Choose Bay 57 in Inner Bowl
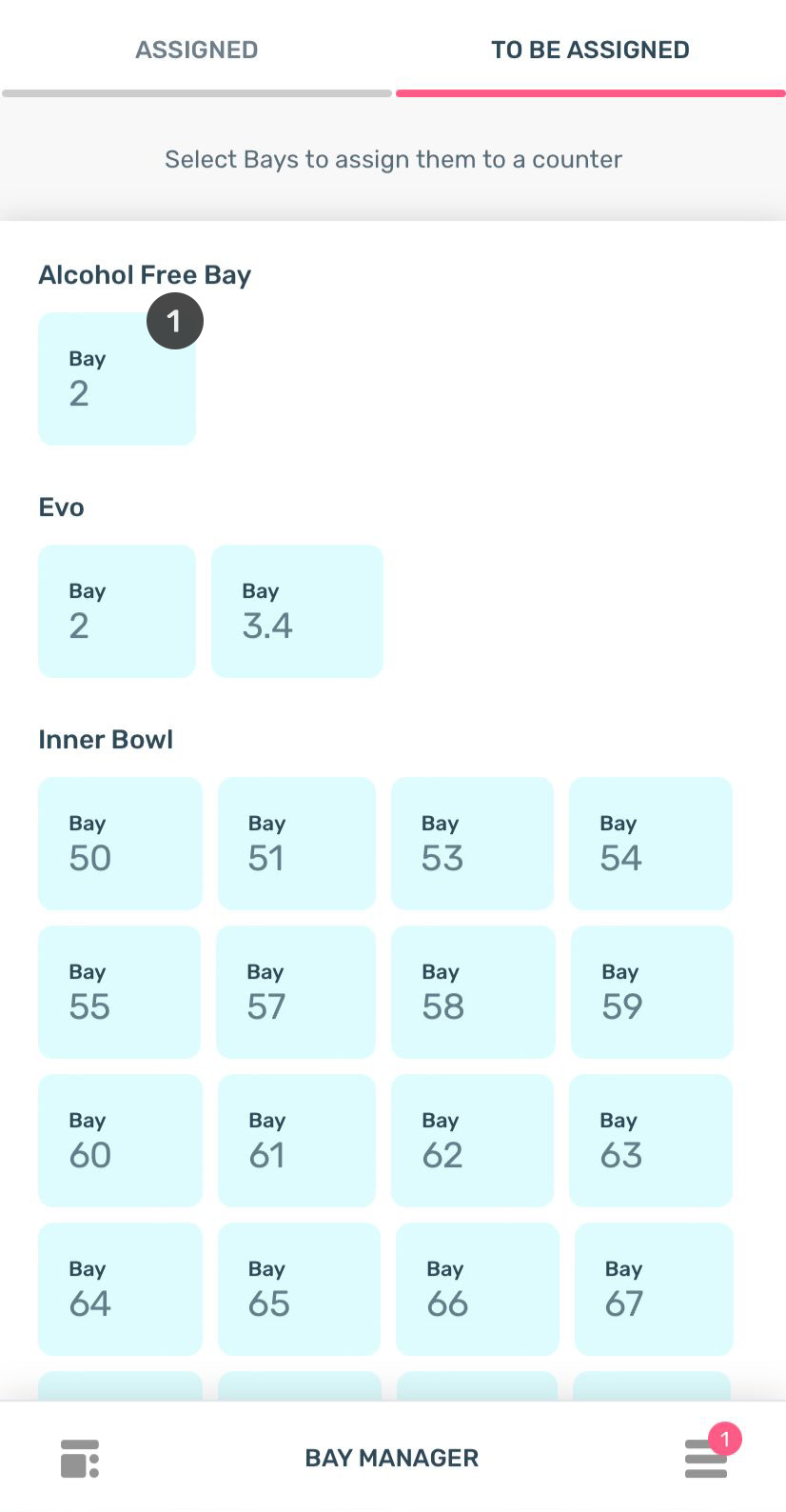 tap(296, 991)
